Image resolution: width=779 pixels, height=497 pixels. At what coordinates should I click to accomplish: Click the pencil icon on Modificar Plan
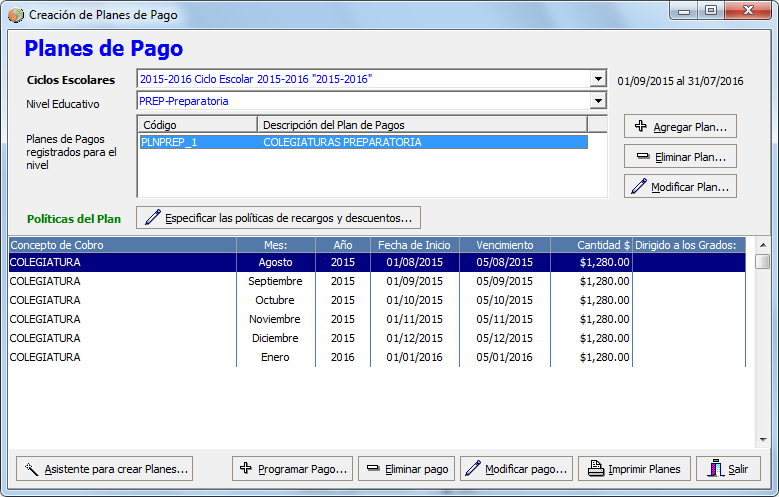click(x=638, y=187)
